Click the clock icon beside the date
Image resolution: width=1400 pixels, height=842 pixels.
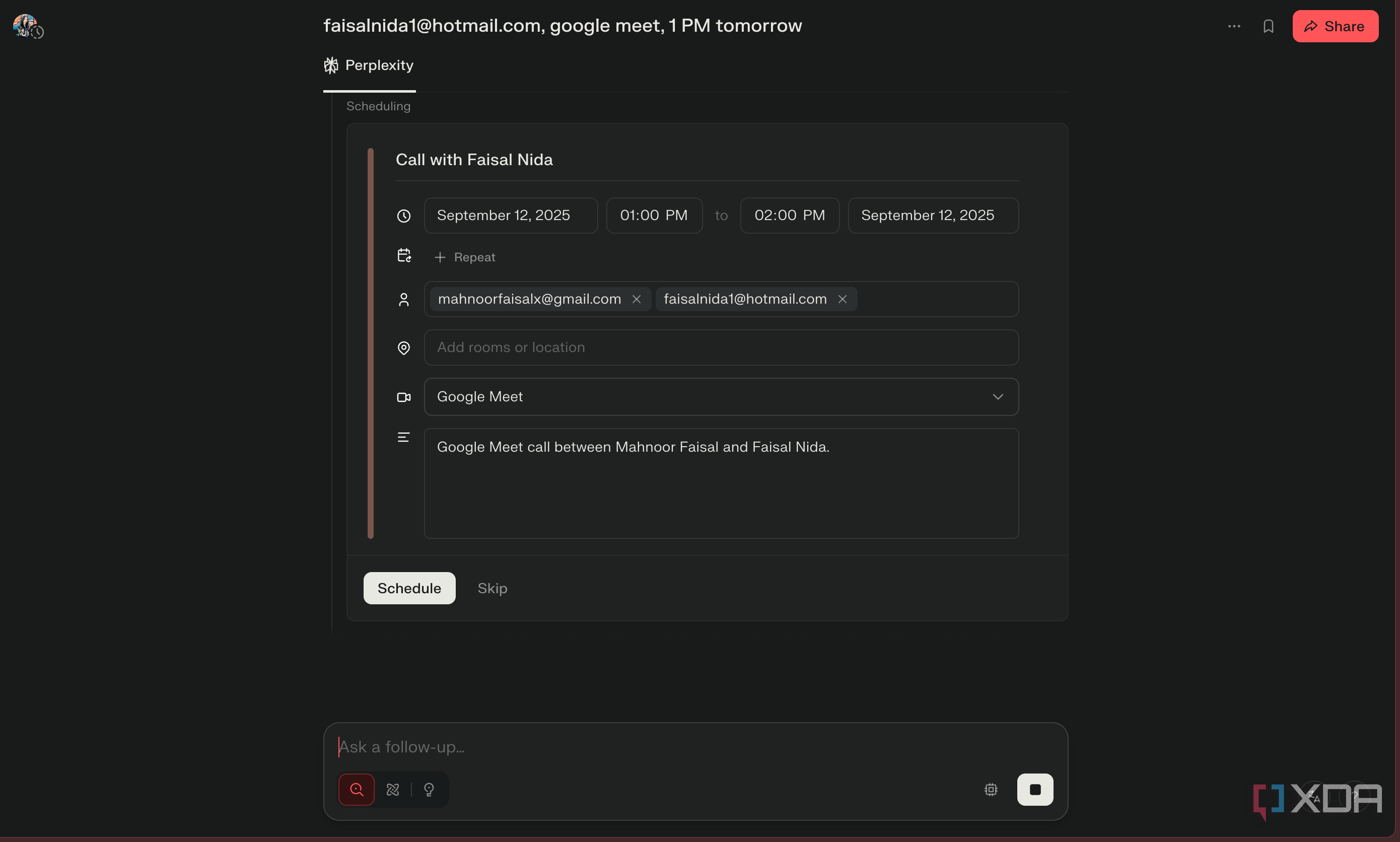point(403,216)
